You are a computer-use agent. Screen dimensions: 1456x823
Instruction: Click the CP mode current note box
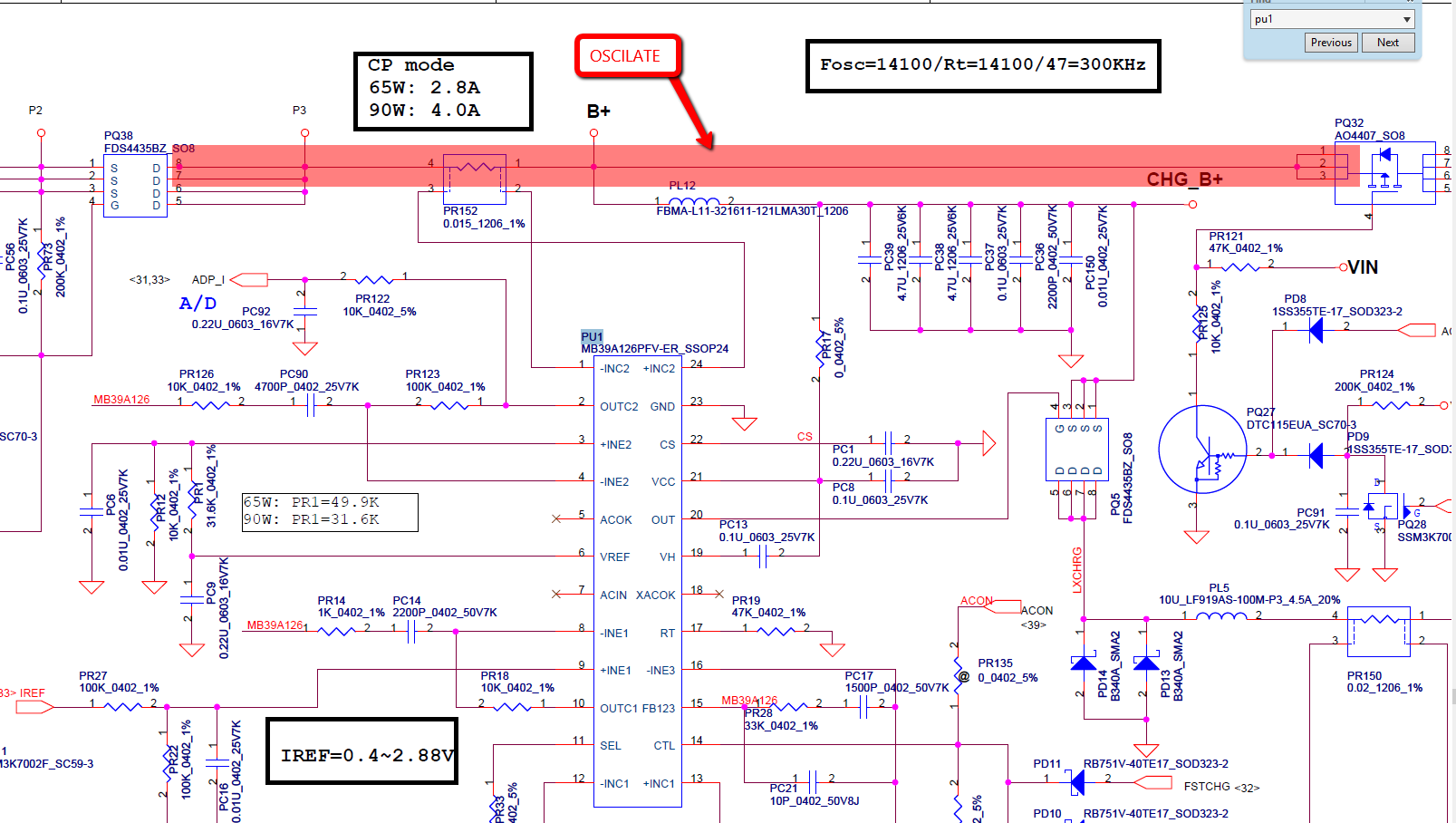(x=443, y=91)
